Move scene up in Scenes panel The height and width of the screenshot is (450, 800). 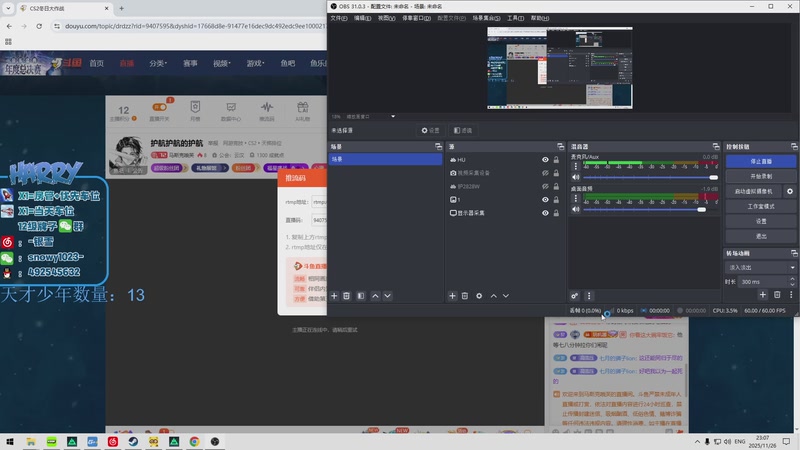[376, 296]
